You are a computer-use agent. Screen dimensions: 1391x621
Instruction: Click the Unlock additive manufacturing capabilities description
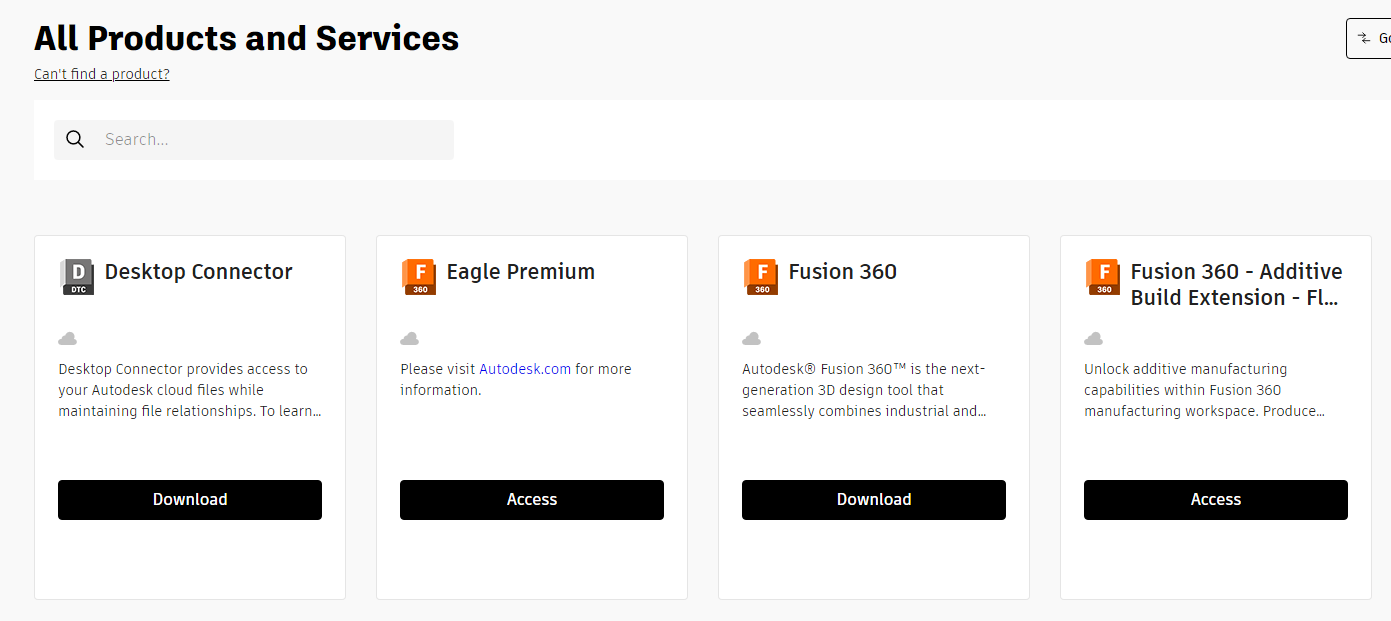1205,390
